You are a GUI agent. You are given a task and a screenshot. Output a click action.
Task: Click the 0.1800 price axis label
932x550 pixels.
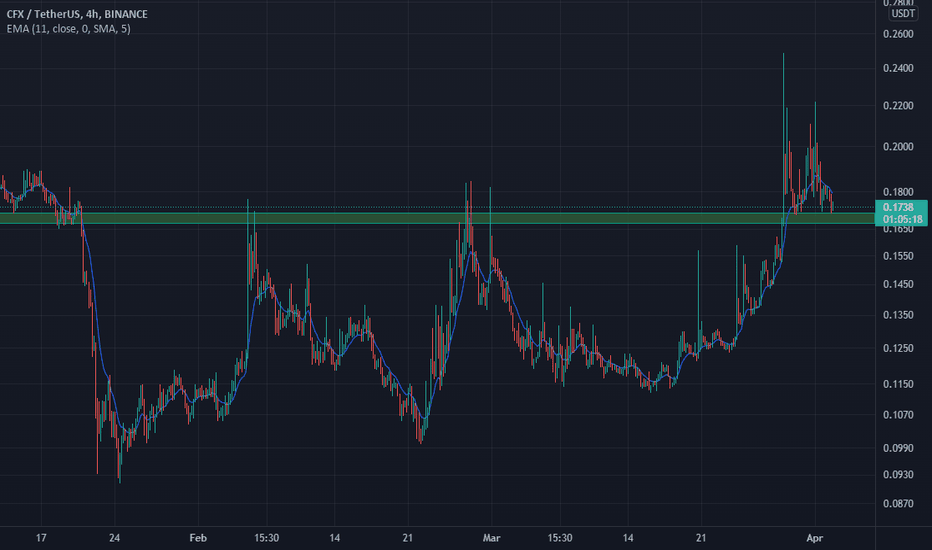click(898, 192)
